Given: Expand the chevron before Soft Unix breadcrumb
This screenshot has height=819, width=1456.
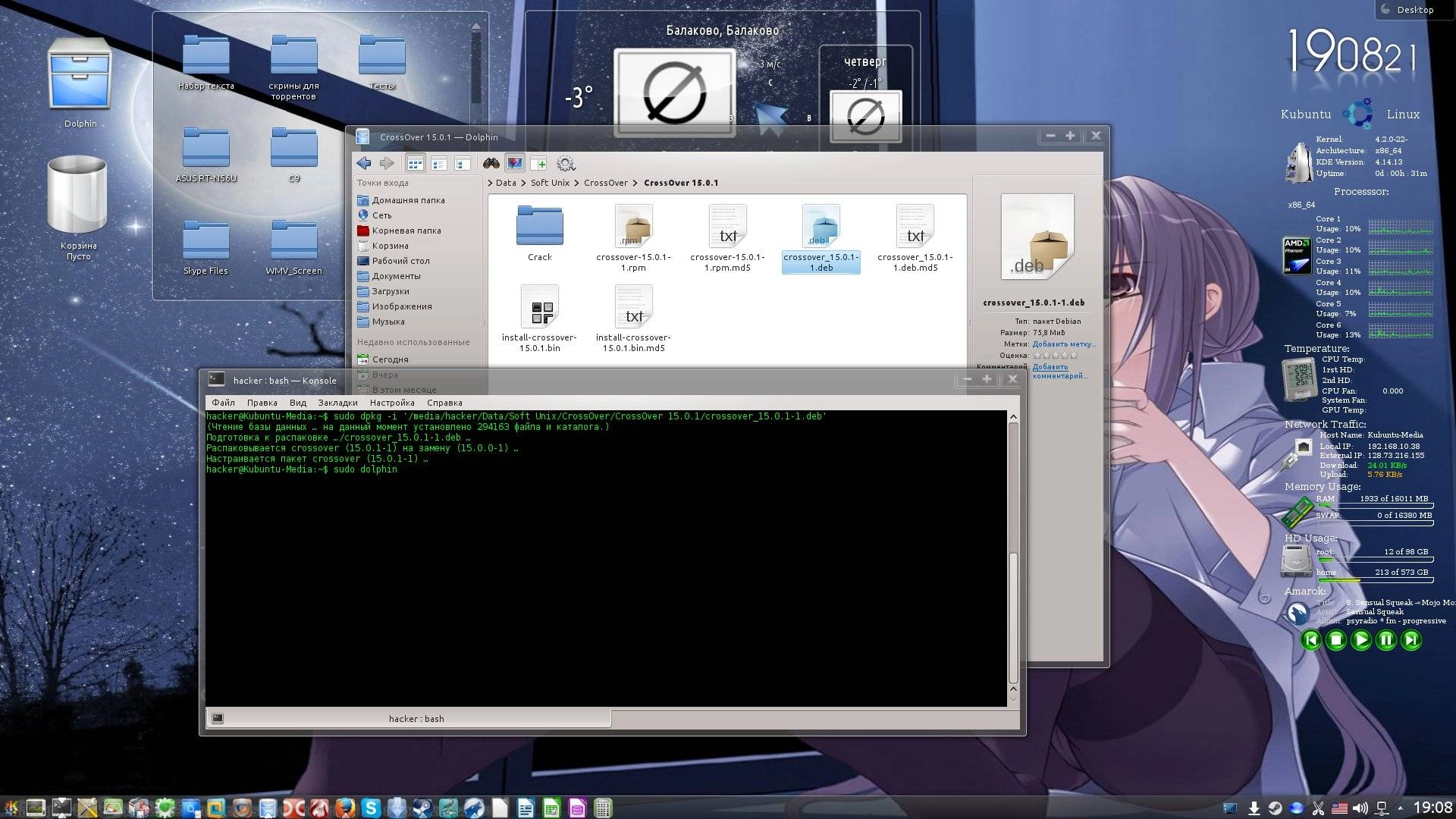Looking at the screenshot, I should (x=523, y=183).
